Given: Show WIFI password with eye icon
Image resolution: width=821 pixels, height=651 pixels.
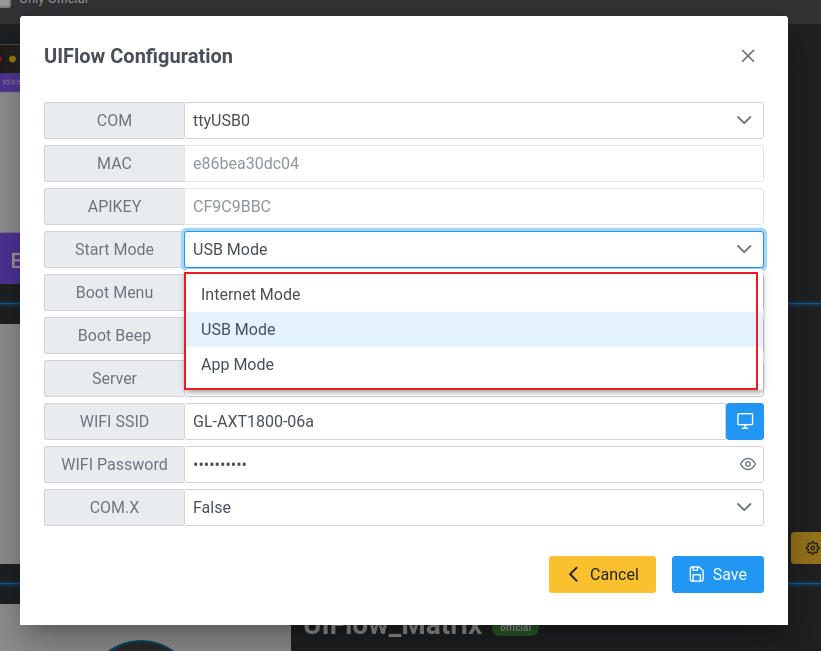Looking at the screenshot, I should pos(747,464).
